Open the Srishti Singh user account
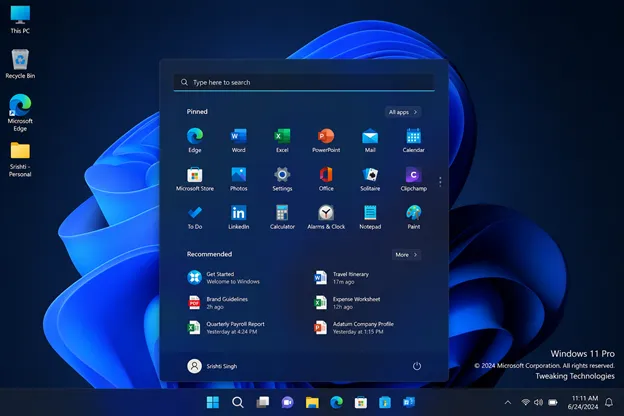Viewport: 624px width, 416px height. click(212, 366)
